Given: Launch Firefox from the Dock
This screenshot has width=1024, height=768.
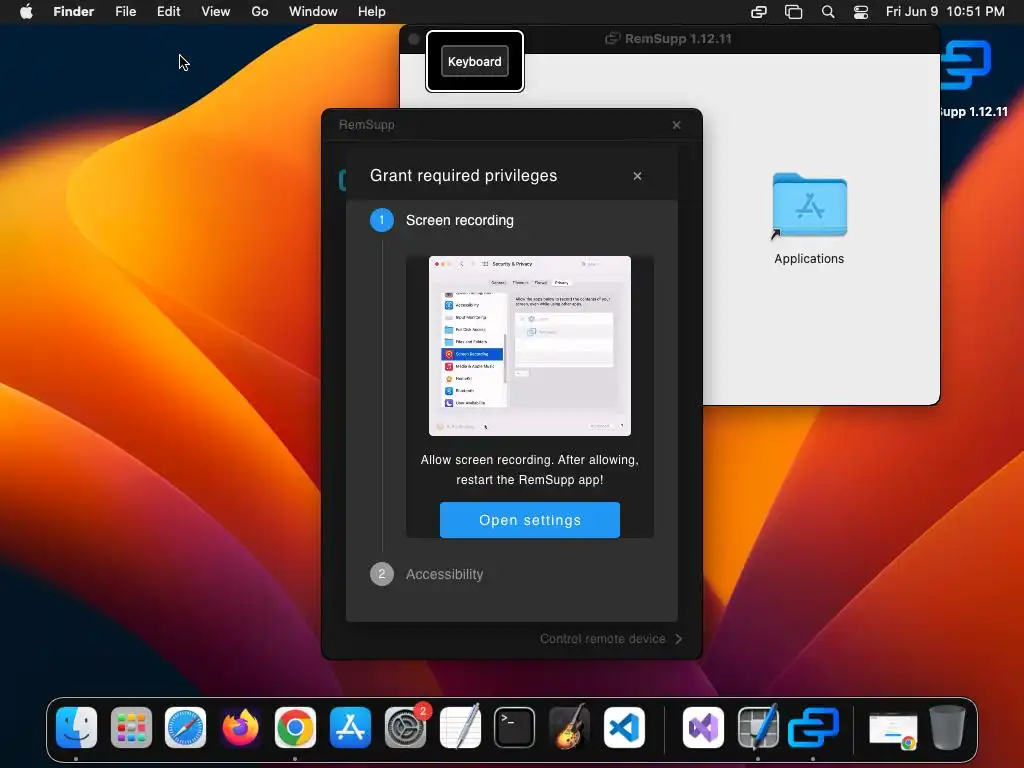Looking at the screenshot, I should point(240,727).
